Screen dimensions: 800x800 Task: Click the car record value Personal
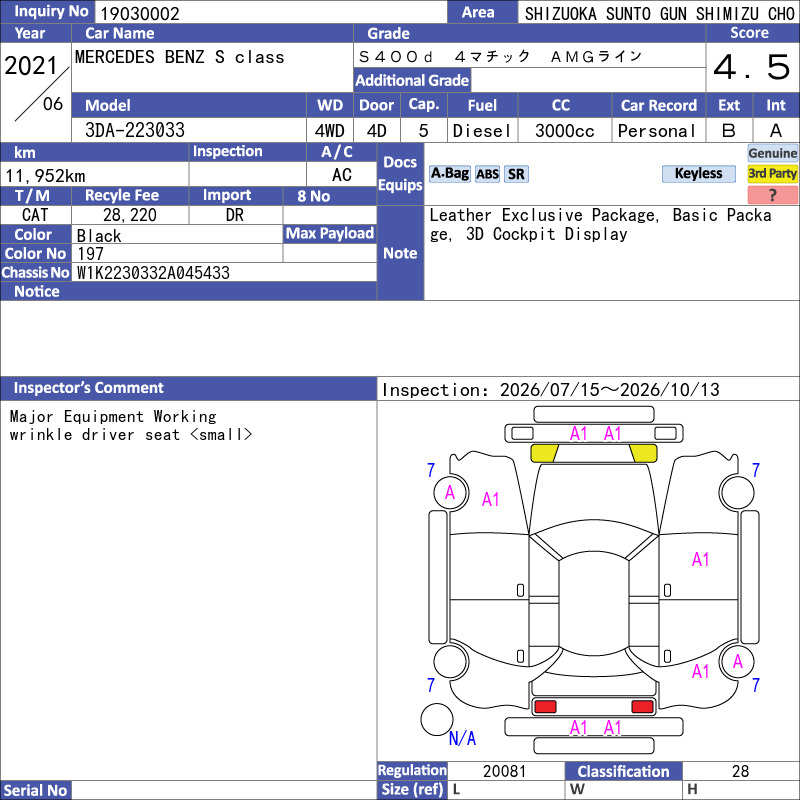(x=657, y=131)
